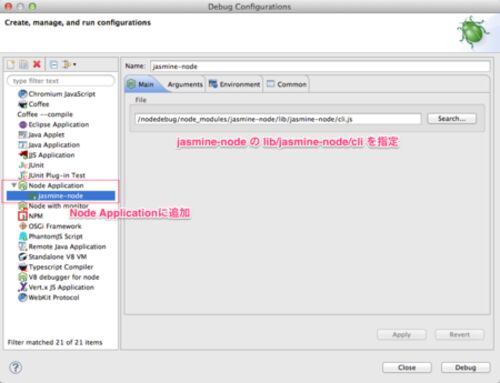The width and height of the screenshot is (500, 383).
Task: Select the jasmine-node configuration
Action: 61,196
